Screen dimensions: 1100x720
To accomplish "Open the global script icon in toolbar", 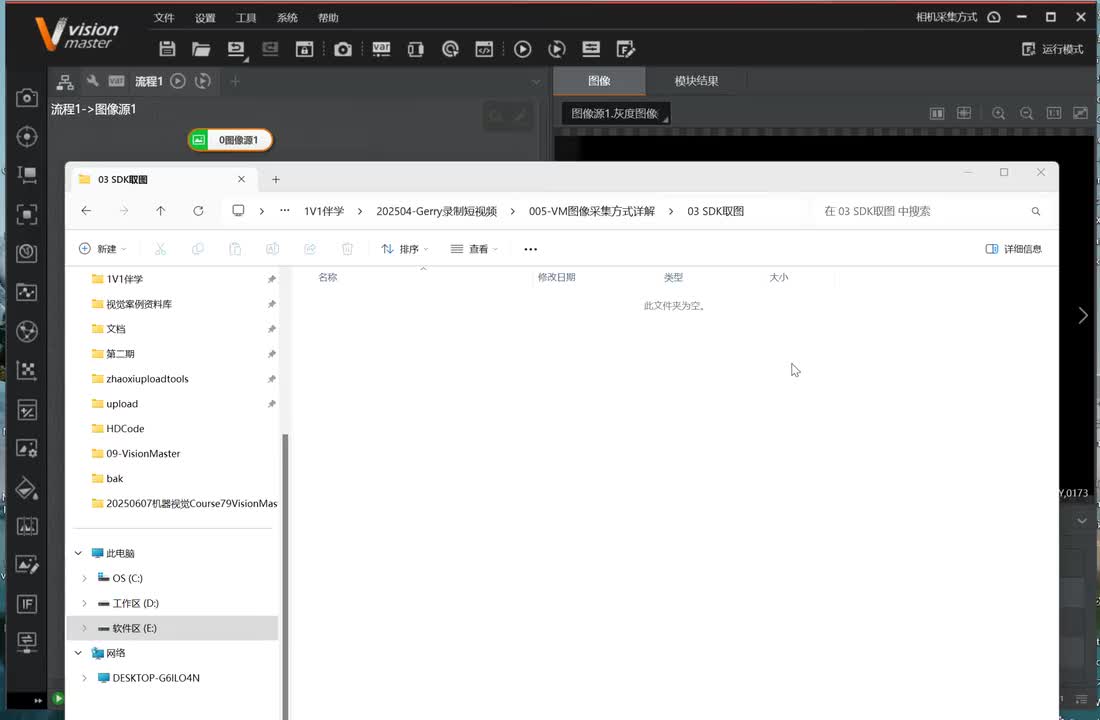I will (x=484, y=48).
